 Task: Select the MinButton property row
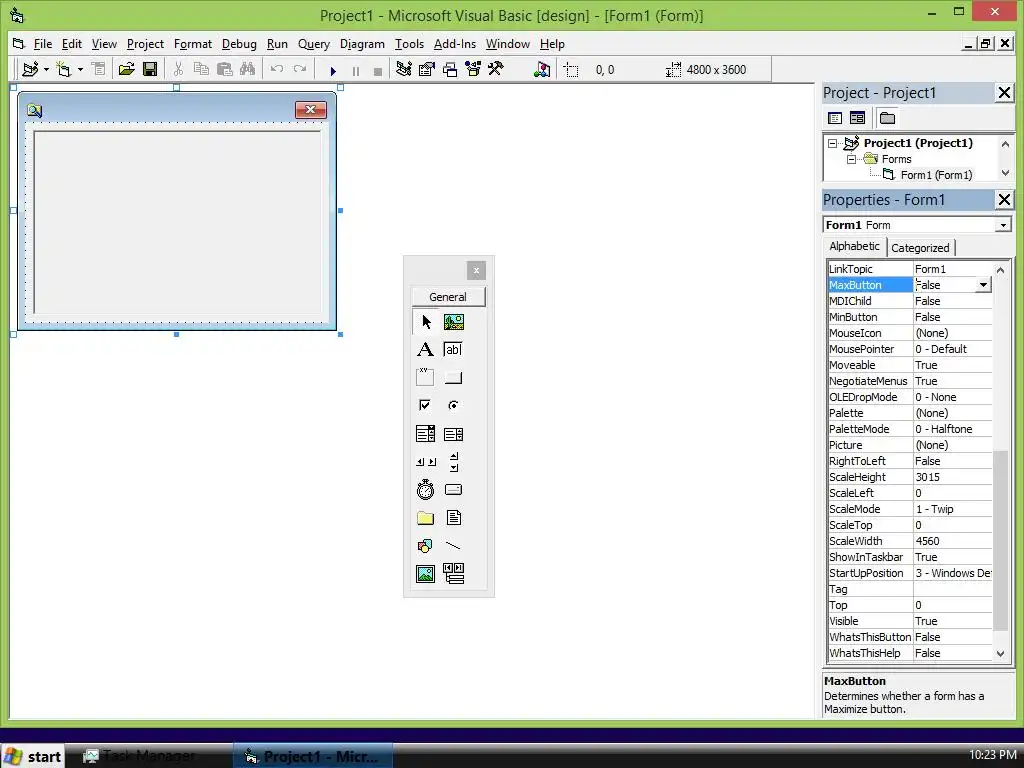[910, 317]
